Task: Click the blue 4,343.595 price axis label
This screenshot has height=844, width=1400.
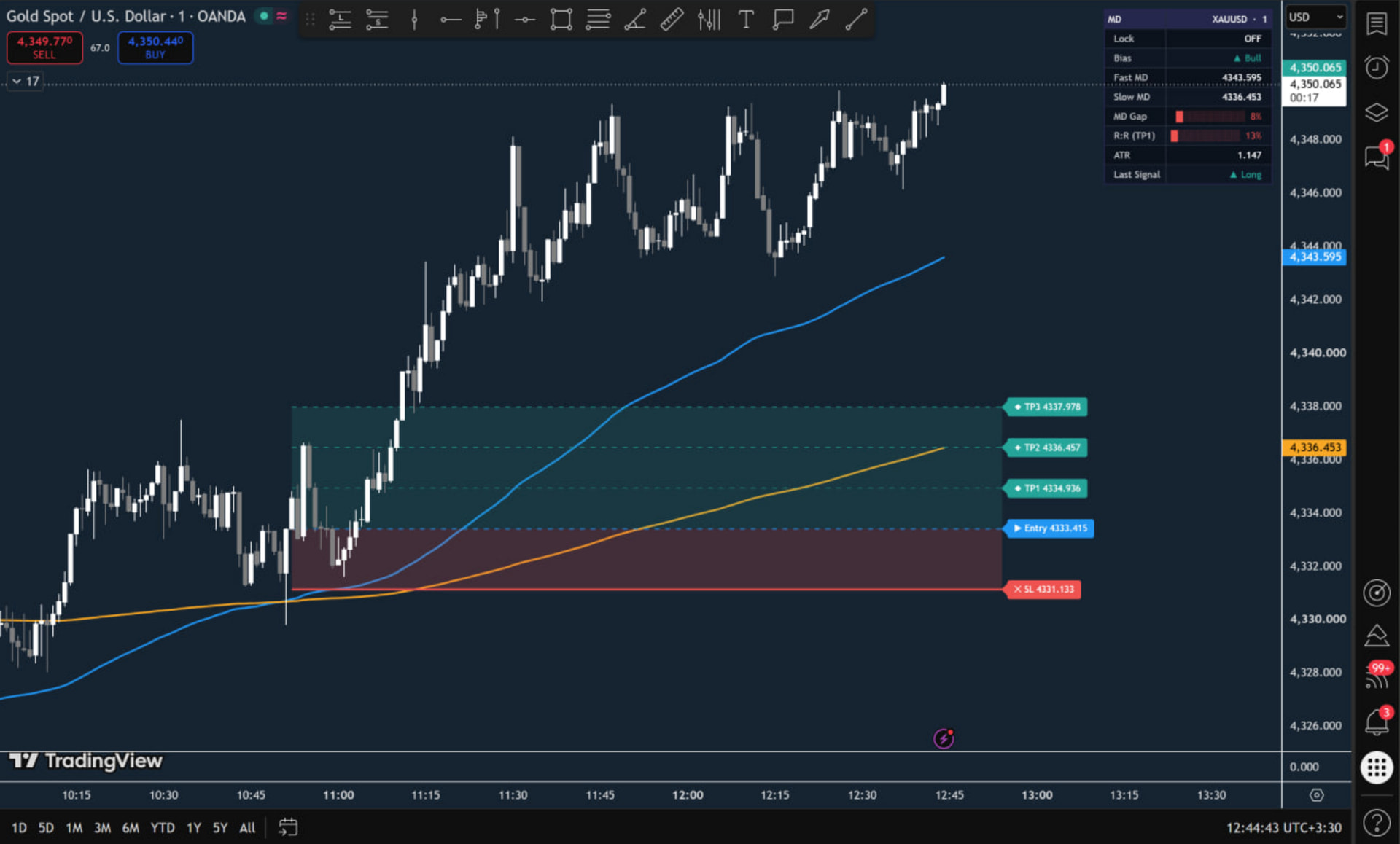Action: point(1315,257)
